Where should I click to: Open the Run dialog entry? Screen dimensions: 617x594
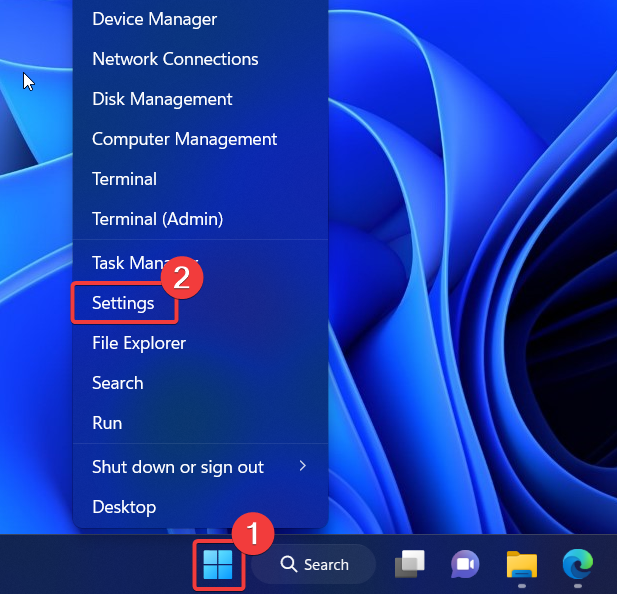(200, 423)
